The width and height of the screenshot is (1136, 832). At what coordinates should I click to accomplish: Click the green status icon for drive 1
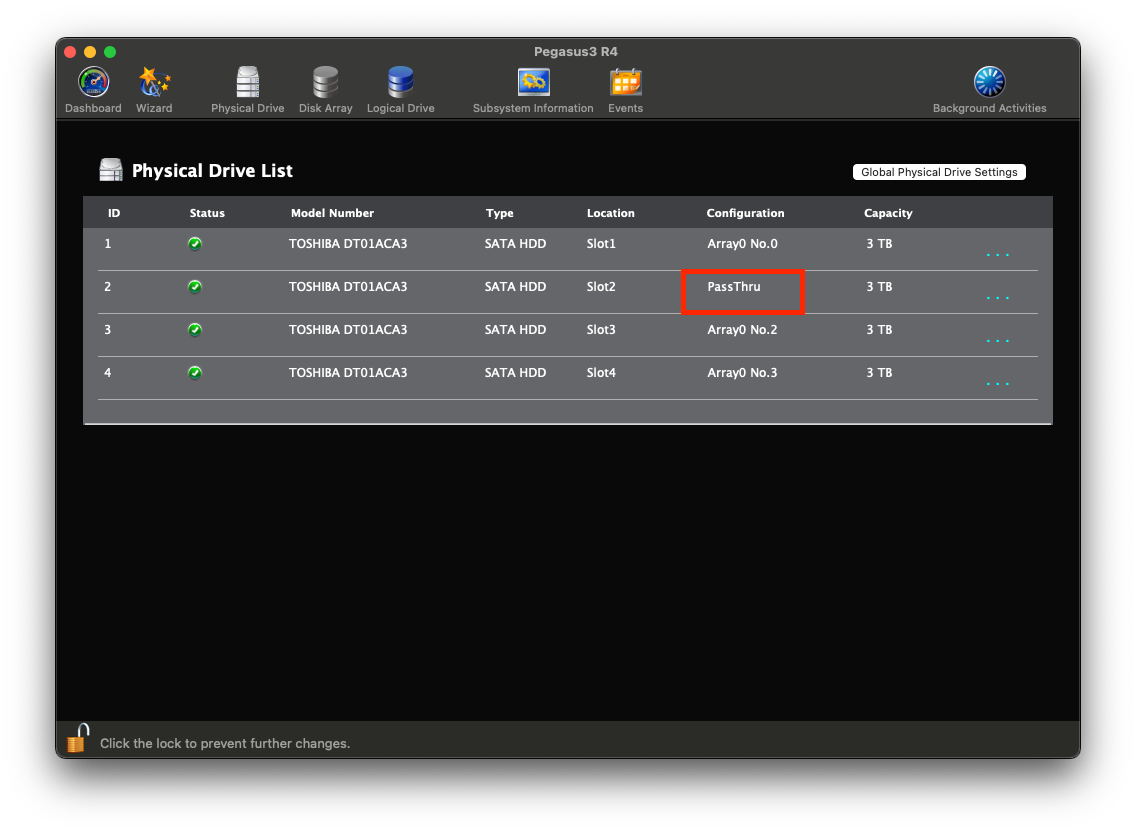(195, 244)
